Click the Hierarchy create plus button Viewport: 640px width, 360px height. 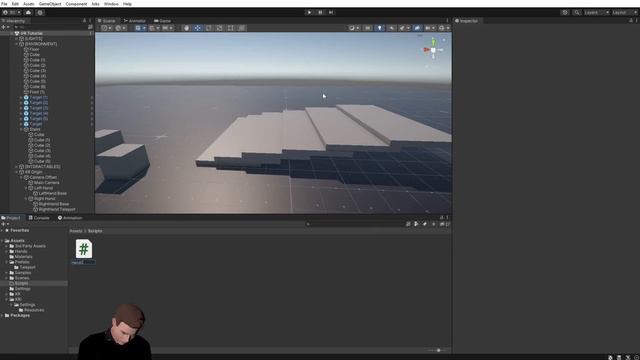4,27
